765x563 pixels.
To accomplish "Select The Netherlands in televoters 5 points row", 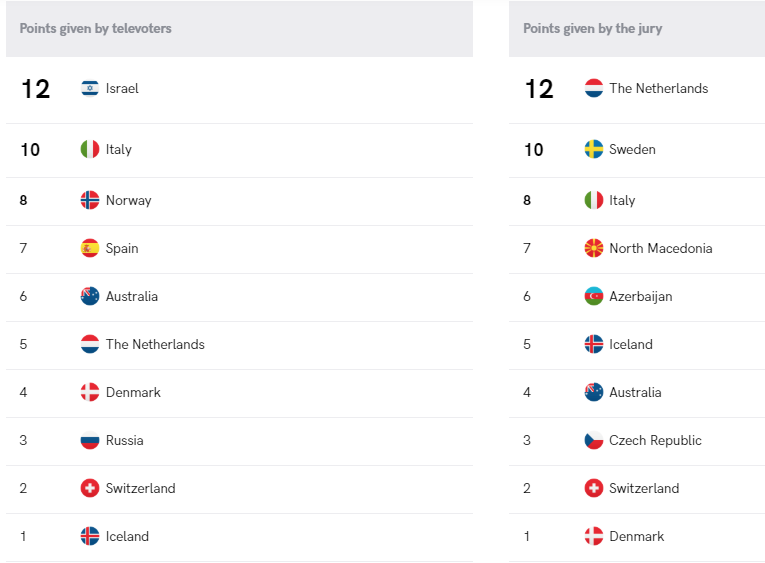I will click(x=155, y=344).
